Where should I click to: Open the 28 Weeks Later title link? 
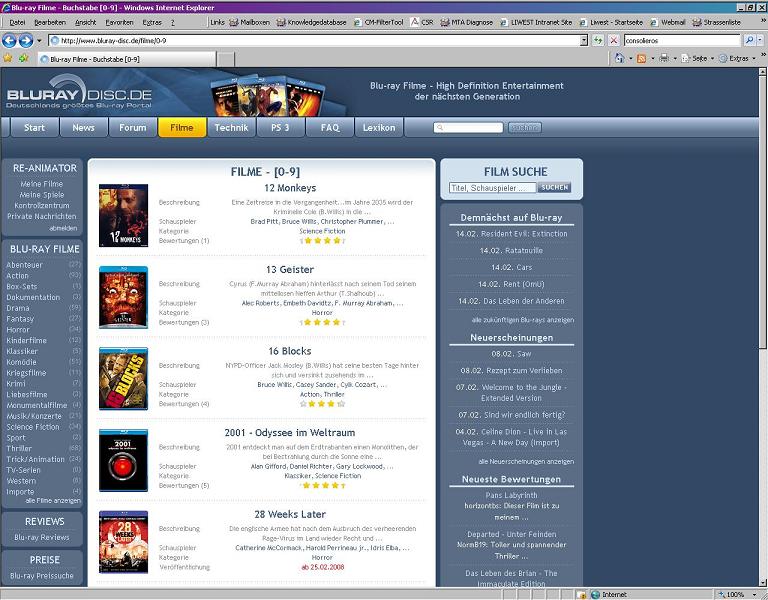290,514
